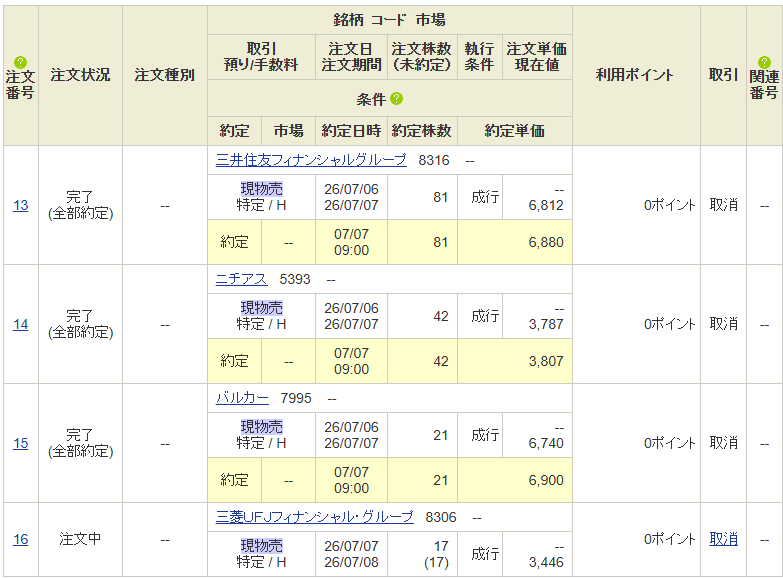Open order number 13 details
The image size is (783, 578).
20,205
